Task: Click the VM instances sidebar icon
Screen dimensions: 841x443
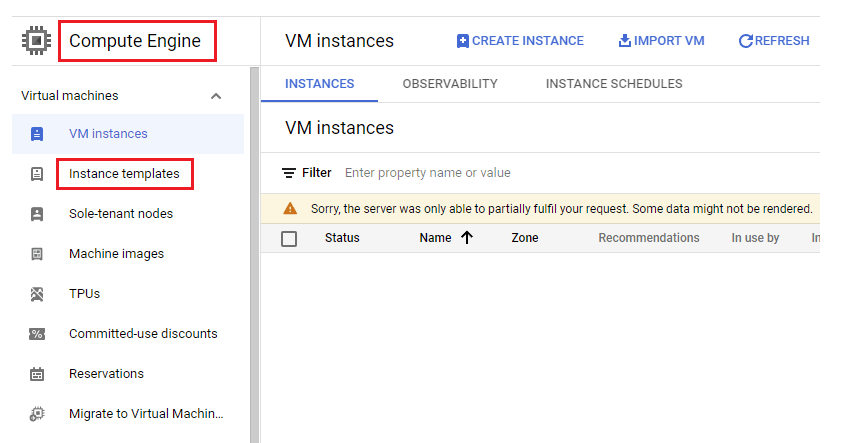Action: 37,134
